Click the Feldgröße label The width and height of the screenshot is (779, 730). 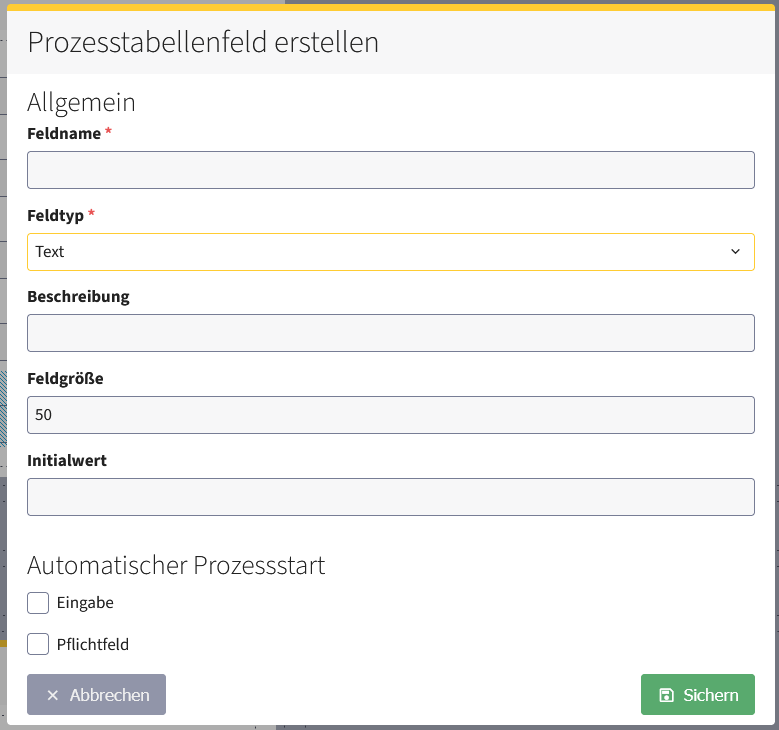click(65, 379)
